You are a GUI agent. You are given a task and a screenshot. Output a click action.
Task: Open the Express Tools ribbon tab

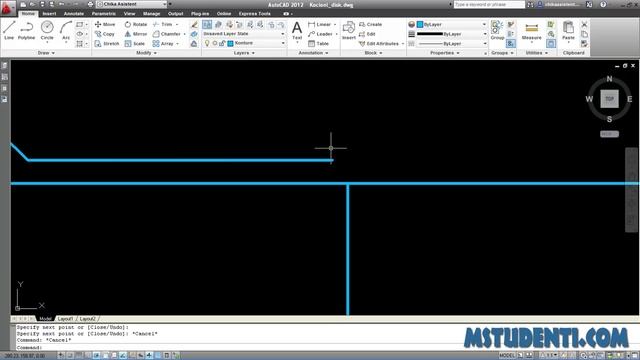pyautogui.click(x=254, y=13)
